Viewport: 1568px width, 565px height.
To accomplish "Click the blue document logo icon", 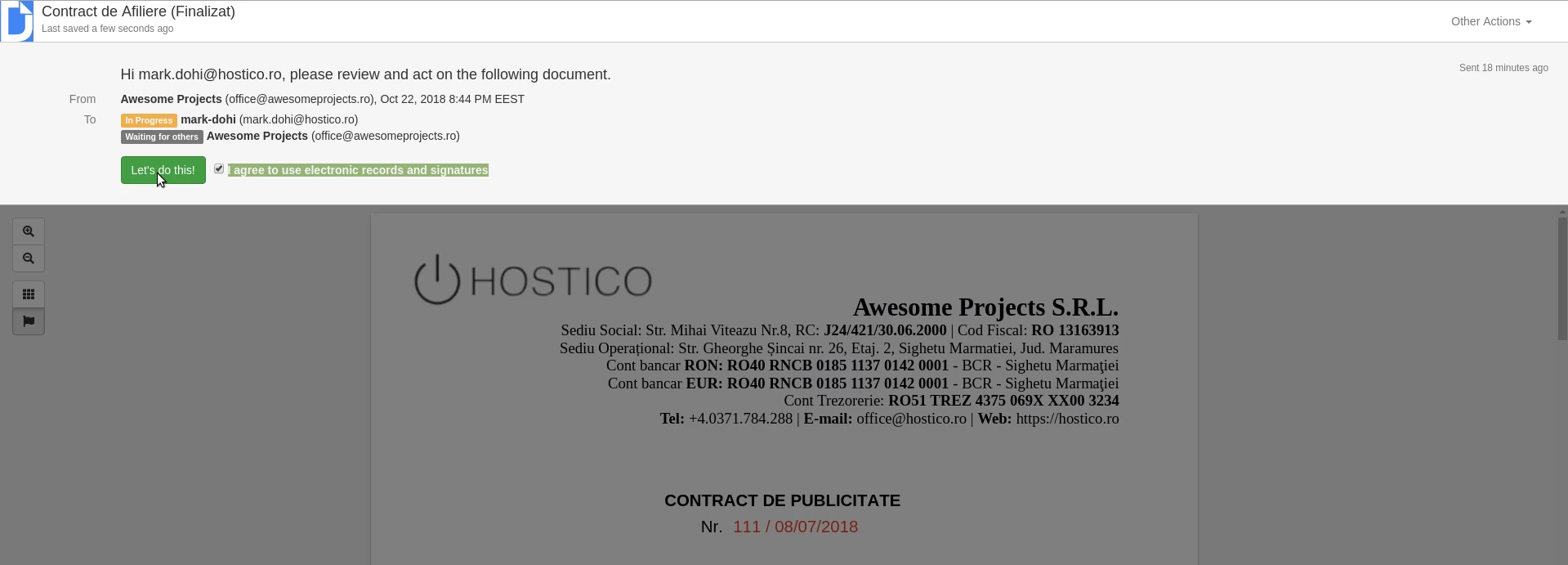I will pyautogui.click(x=18, y=21).
